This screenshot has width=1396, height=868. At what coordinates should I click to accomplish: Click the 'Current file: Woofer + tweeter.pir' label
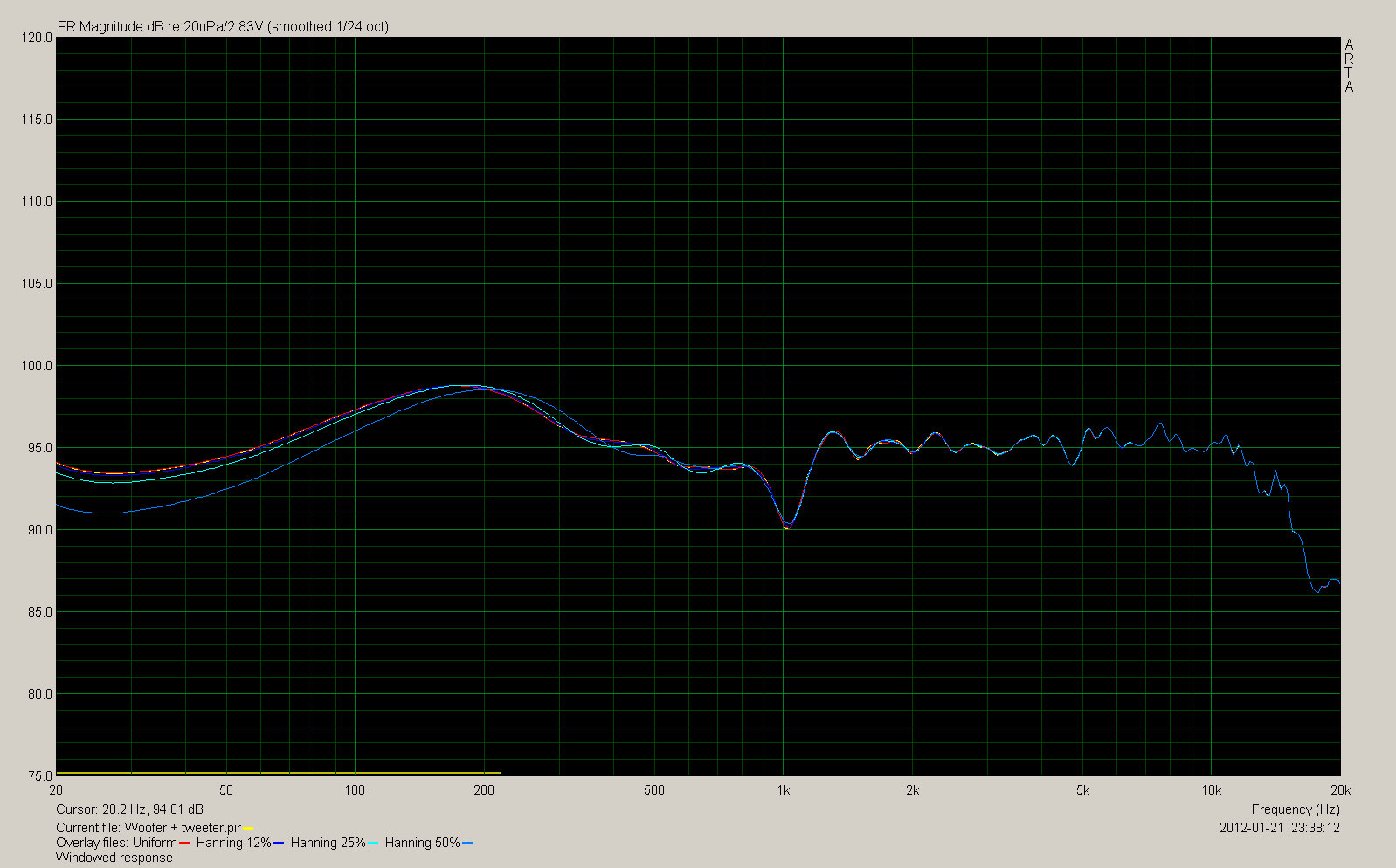coord(149,828)
